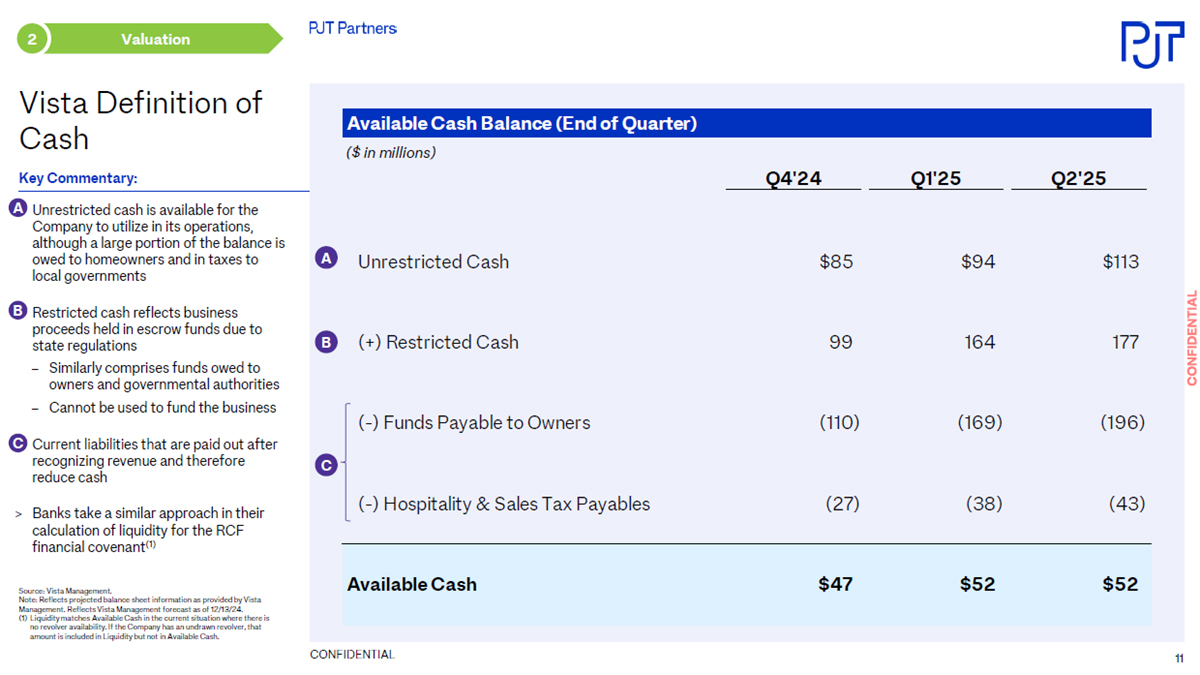Click the C badge next to the table bracket

326,465
